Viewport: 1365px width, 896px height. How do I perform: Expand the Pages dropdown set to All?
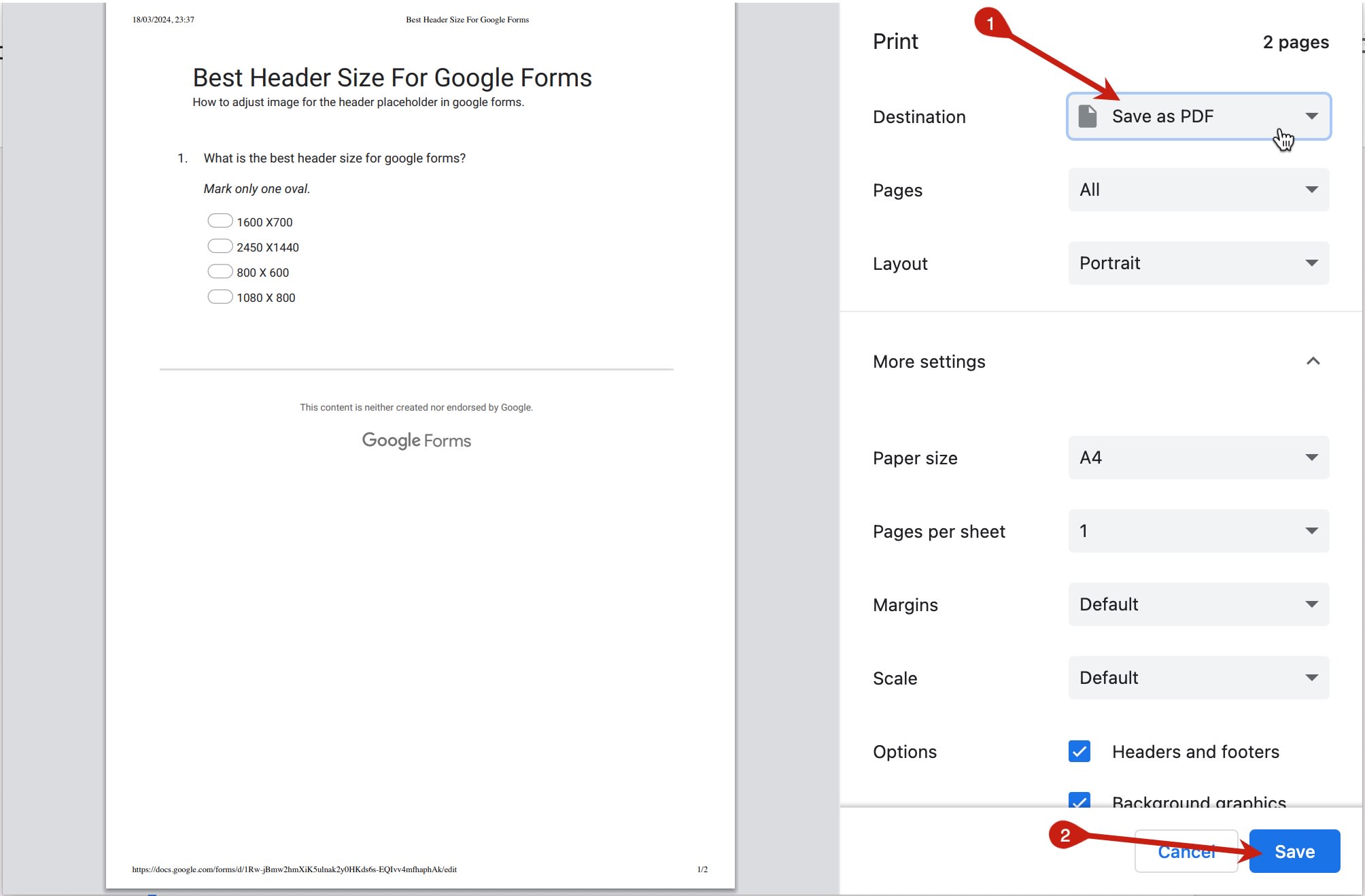tap(1198, 190)
